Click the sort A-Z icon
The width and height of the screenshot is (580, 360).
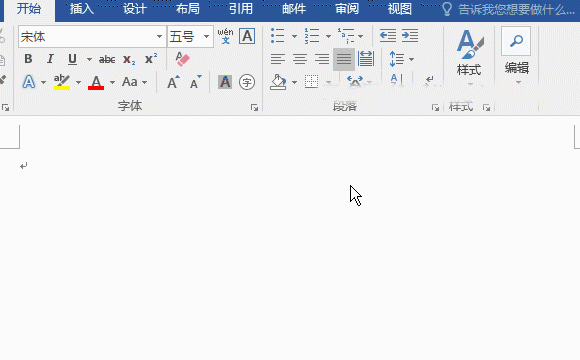pyautogui.click(x=396, y=80)
